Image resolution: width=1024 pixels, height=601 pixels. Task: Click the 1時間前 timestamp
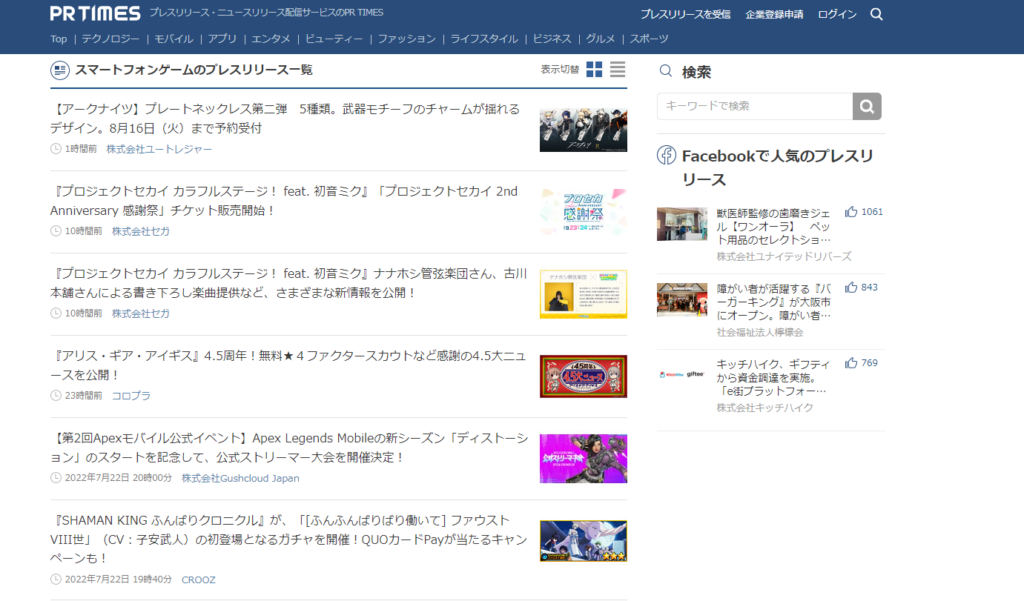[x=80, y=149]
